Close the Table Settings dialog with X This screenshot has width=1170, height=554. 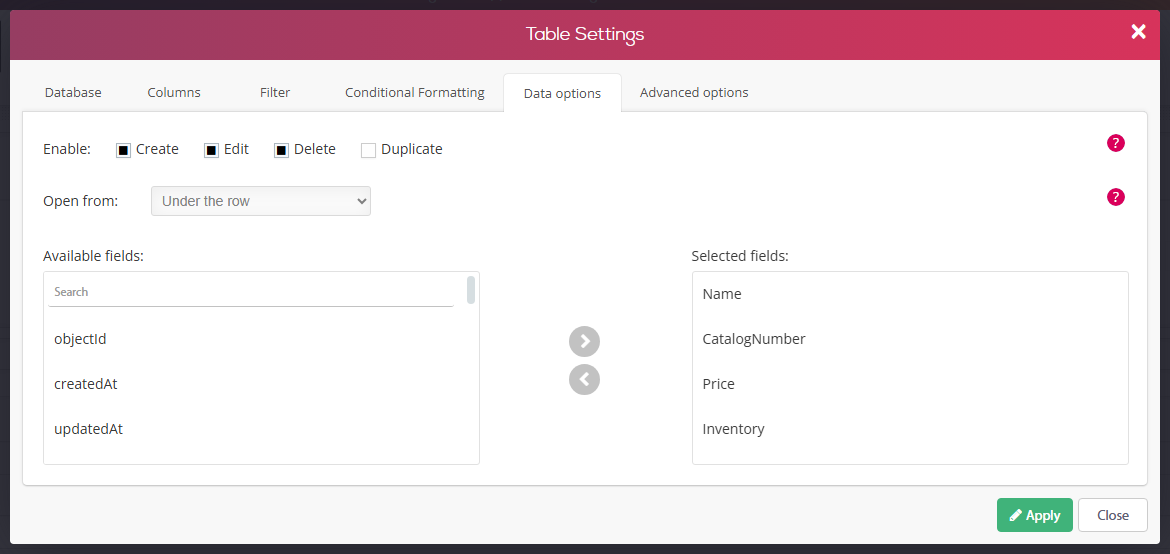(1138, 31)
